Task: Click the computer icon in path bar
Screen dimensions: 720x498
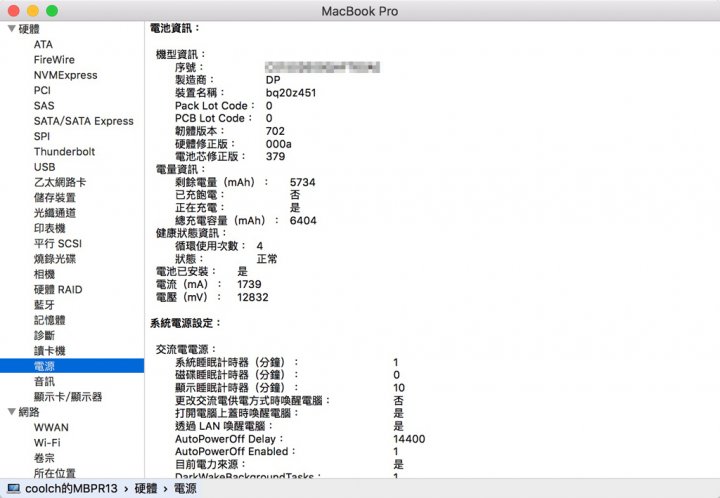Action: [x=13, y=488]
